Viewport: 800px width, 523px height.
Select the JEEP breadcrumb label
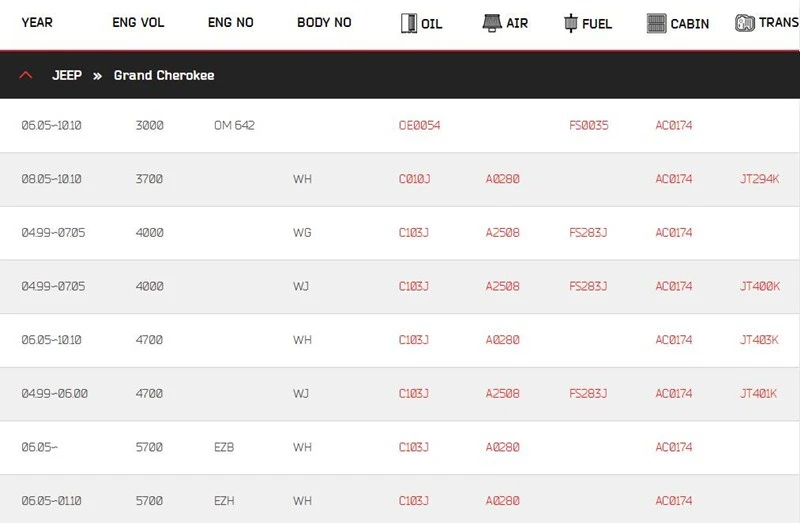pyautogui.click(x=67, y=76)
